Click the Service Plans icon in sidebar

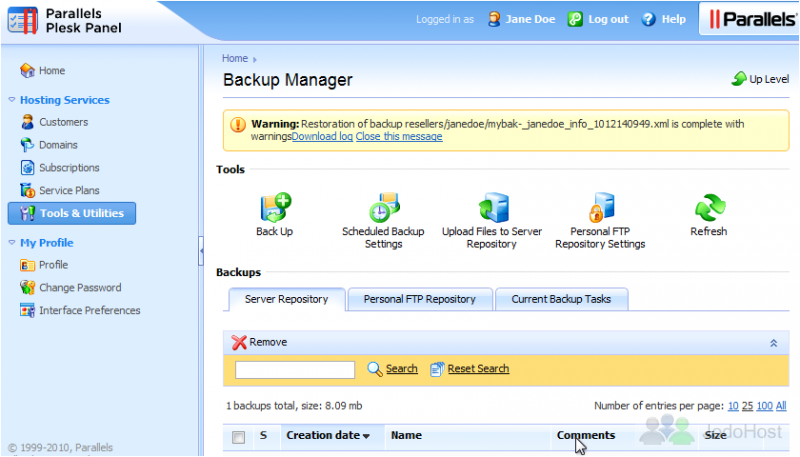[x=27, y=190]
